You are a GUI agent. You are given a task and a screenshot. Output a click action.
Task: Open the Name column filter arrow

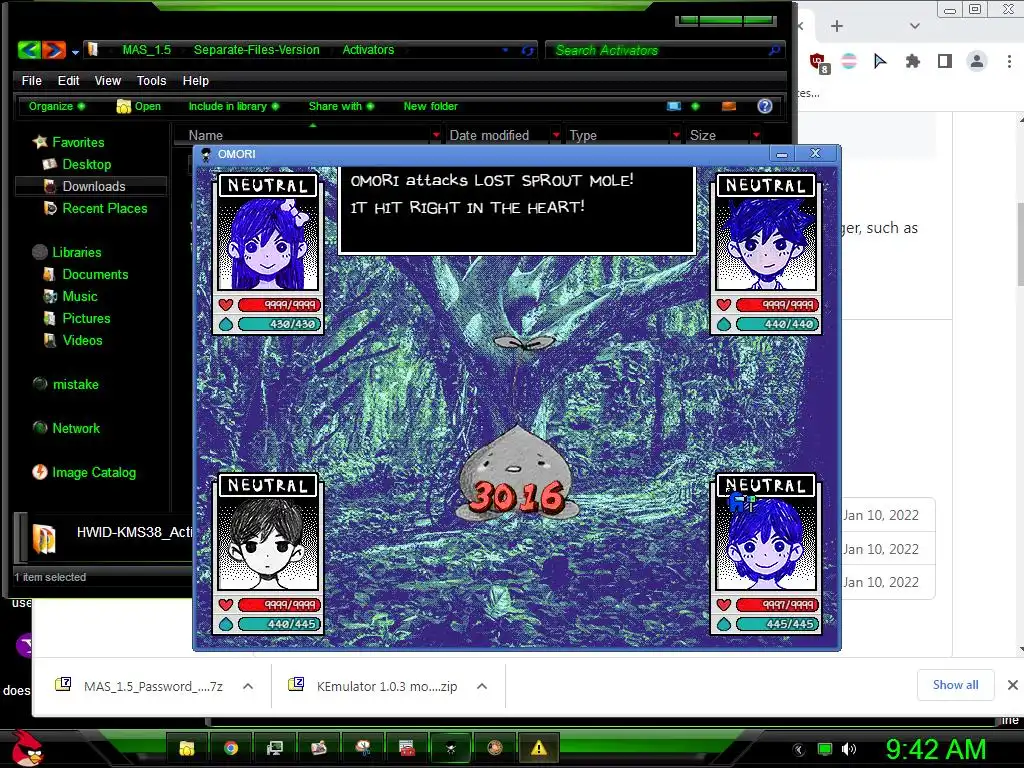click(x=436, y=135)
